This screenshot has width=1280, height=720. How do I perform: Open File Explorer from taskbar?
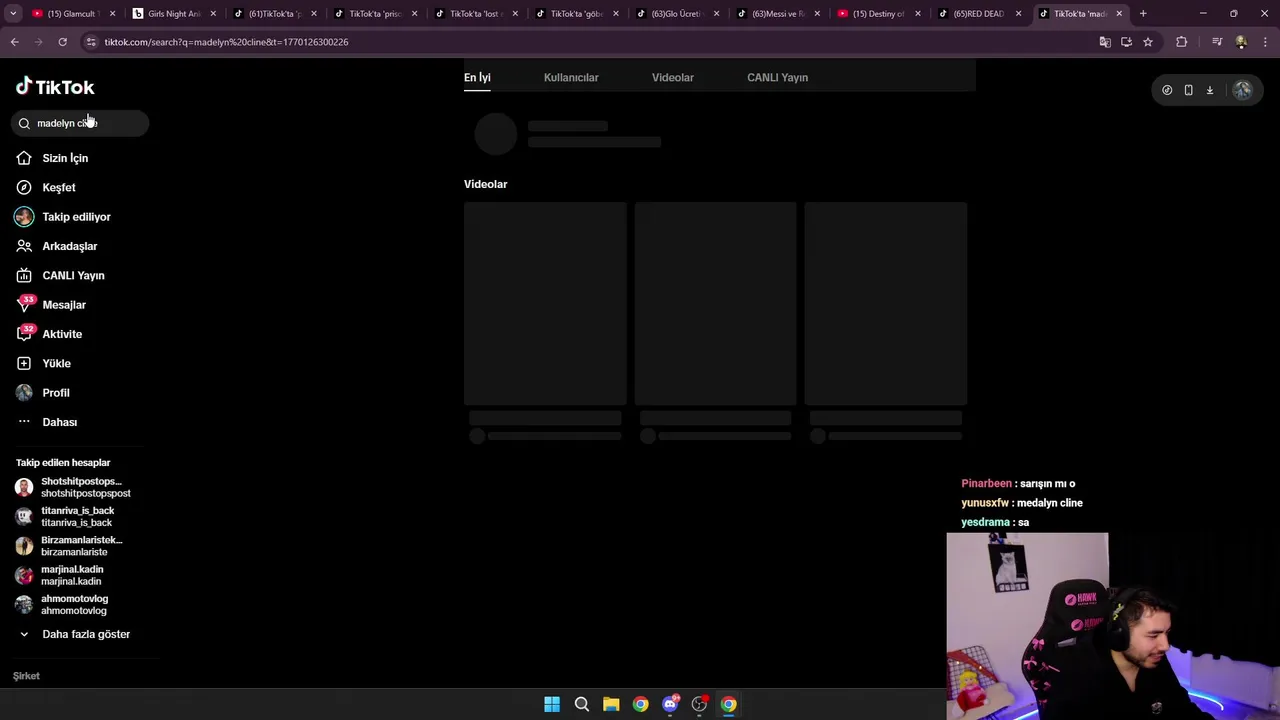tap(611, 704)
